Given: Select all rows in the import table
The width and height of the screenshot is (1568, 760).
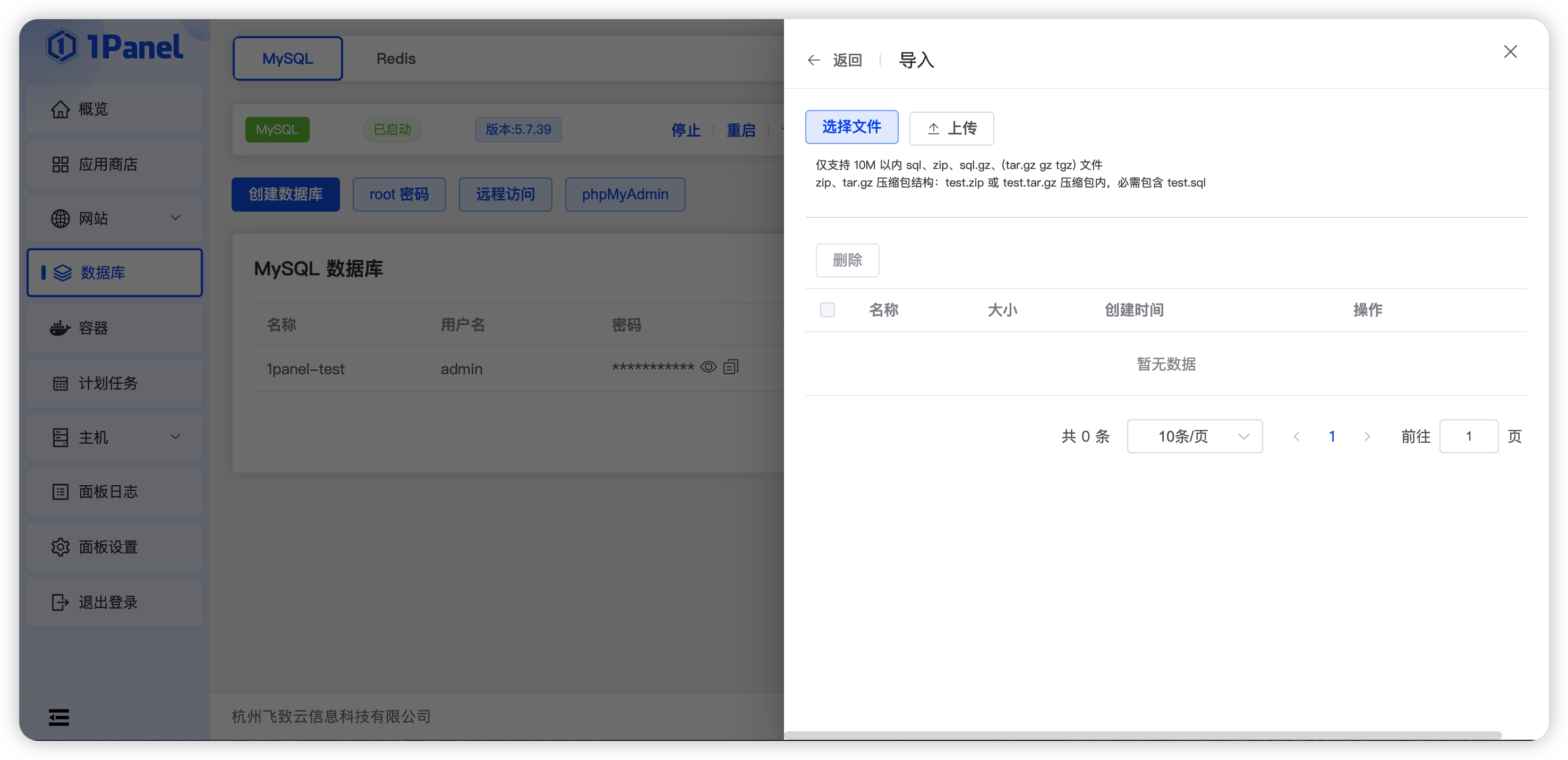Looking at the screenshot, I should [827, 310].
